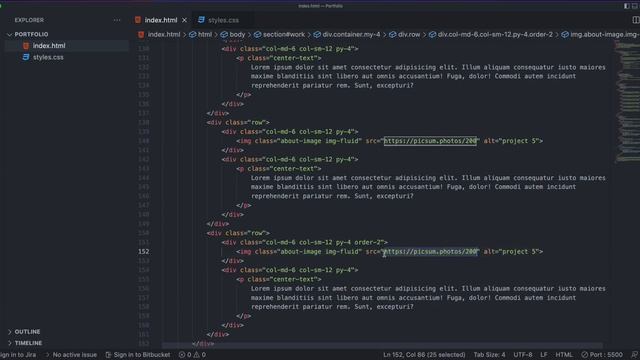
Task: Click the symbol icon before html breadcrumb
Action: 193,35
